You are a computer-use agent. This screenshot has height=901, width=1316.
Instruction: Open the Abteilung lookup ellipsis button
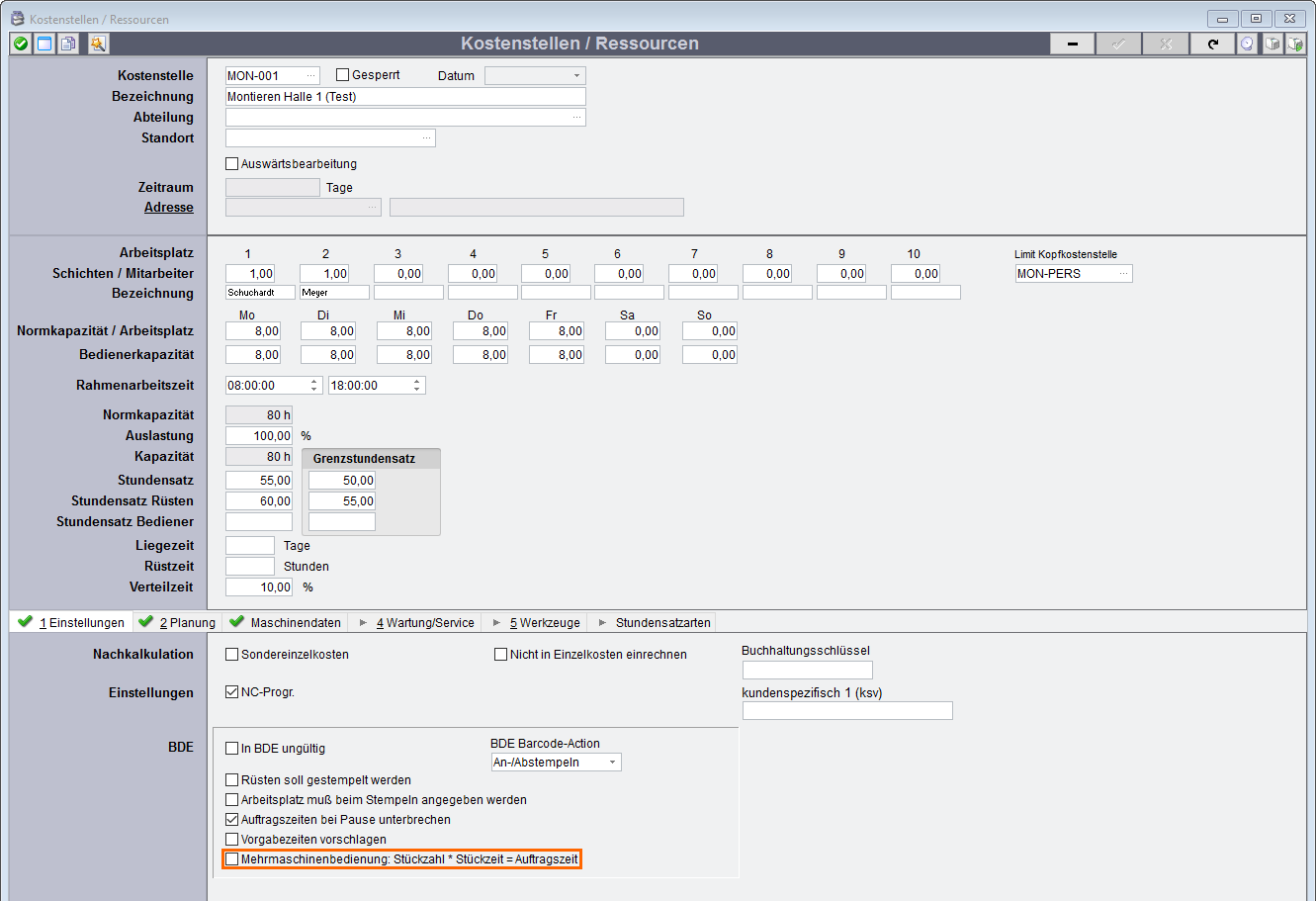tap(576, 117)
